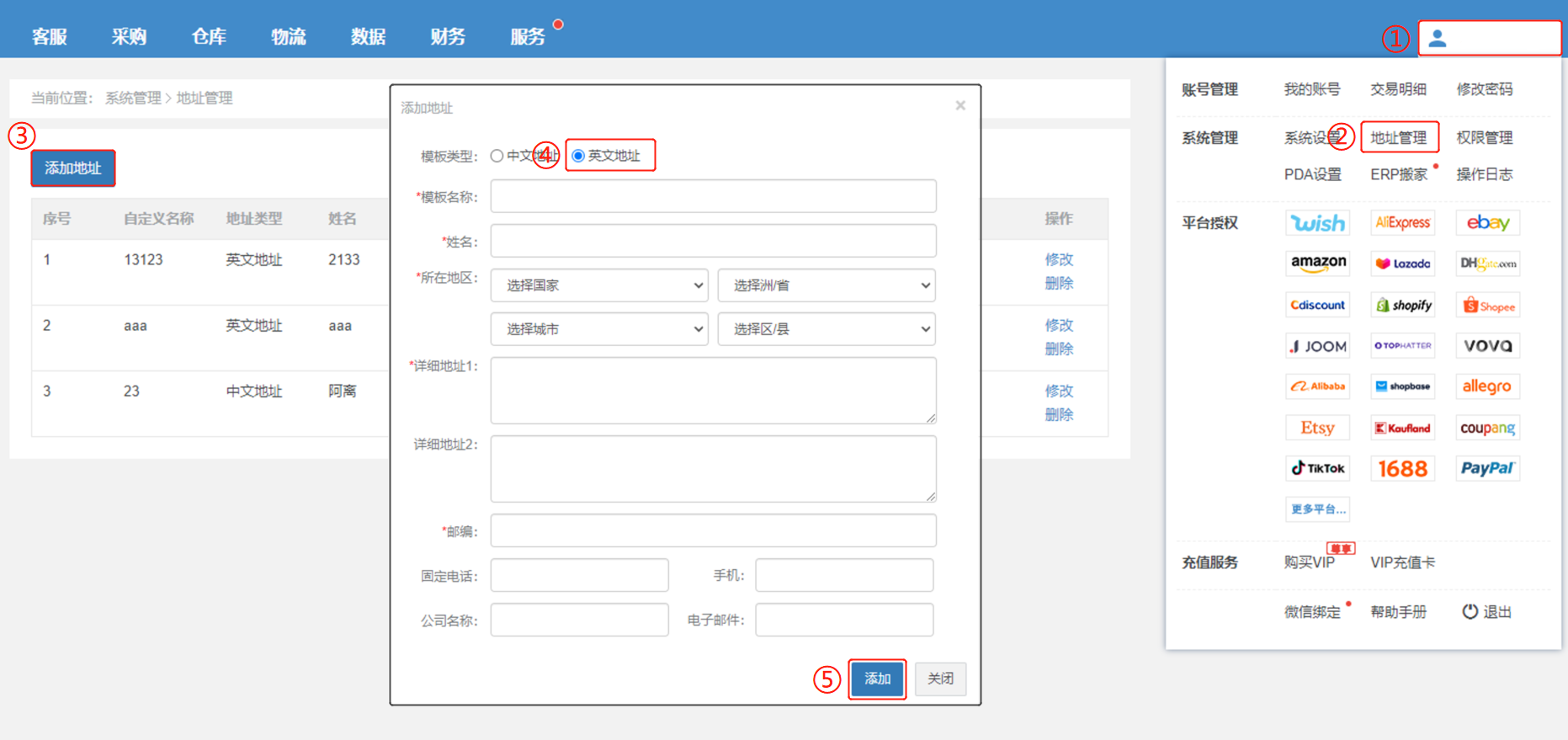Open PDA设置 in system menu
Screen dimensions: 1568x740
tap(1313, 174)
